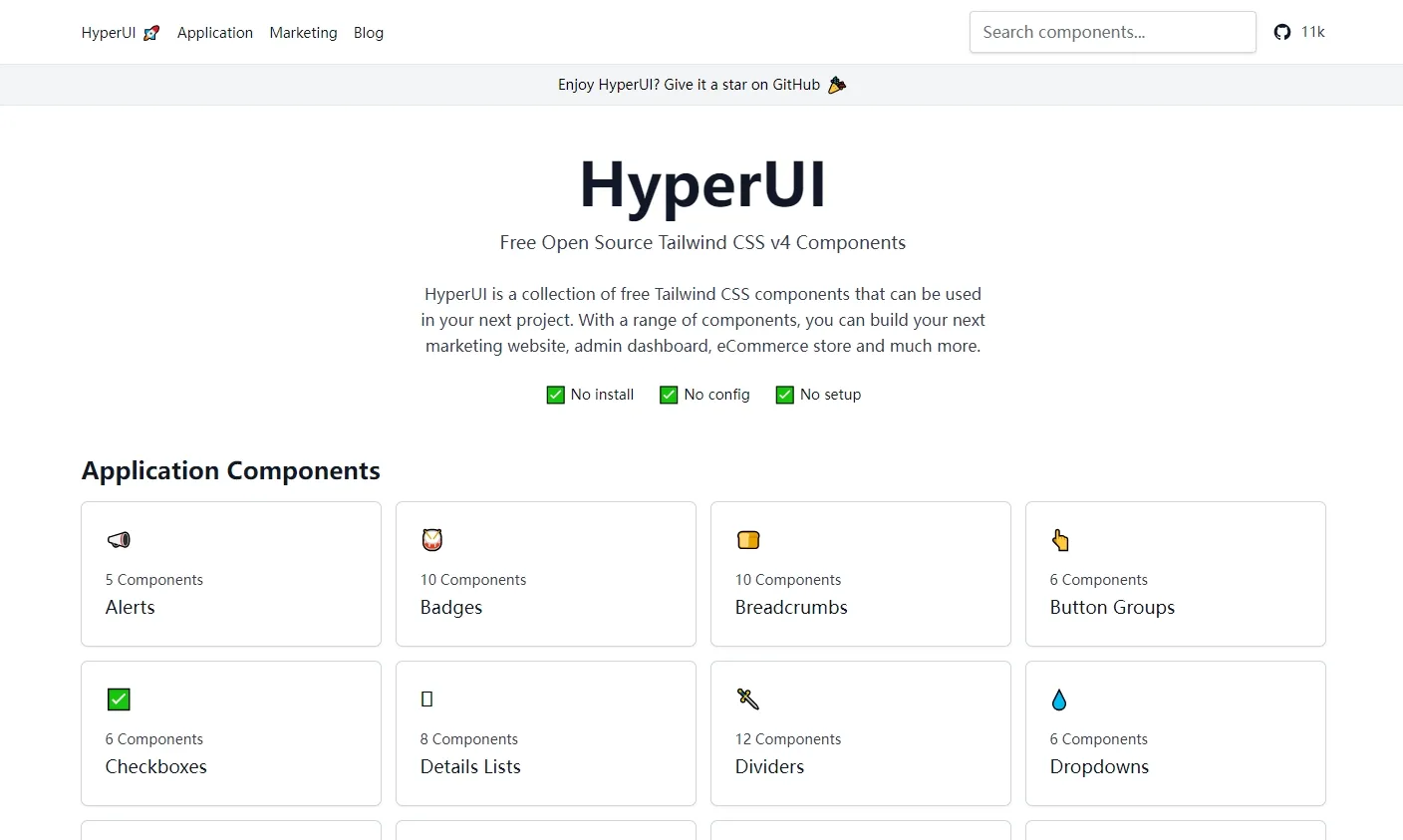Open the Blog menu item
The image size is (1403, 840).
[369, 33]
